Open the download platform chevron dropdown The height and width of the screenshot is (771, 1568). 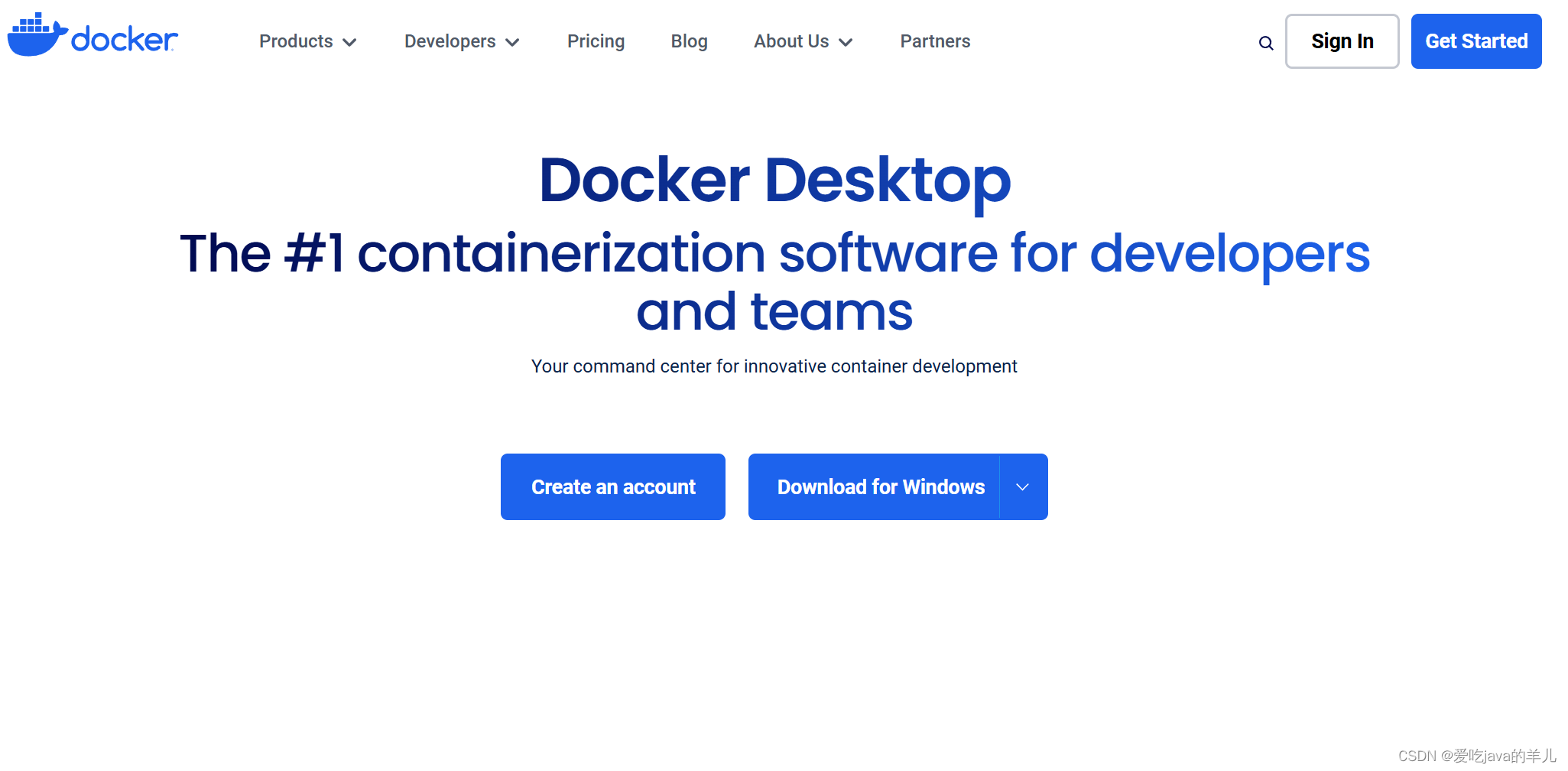(x=1023, y=486)
